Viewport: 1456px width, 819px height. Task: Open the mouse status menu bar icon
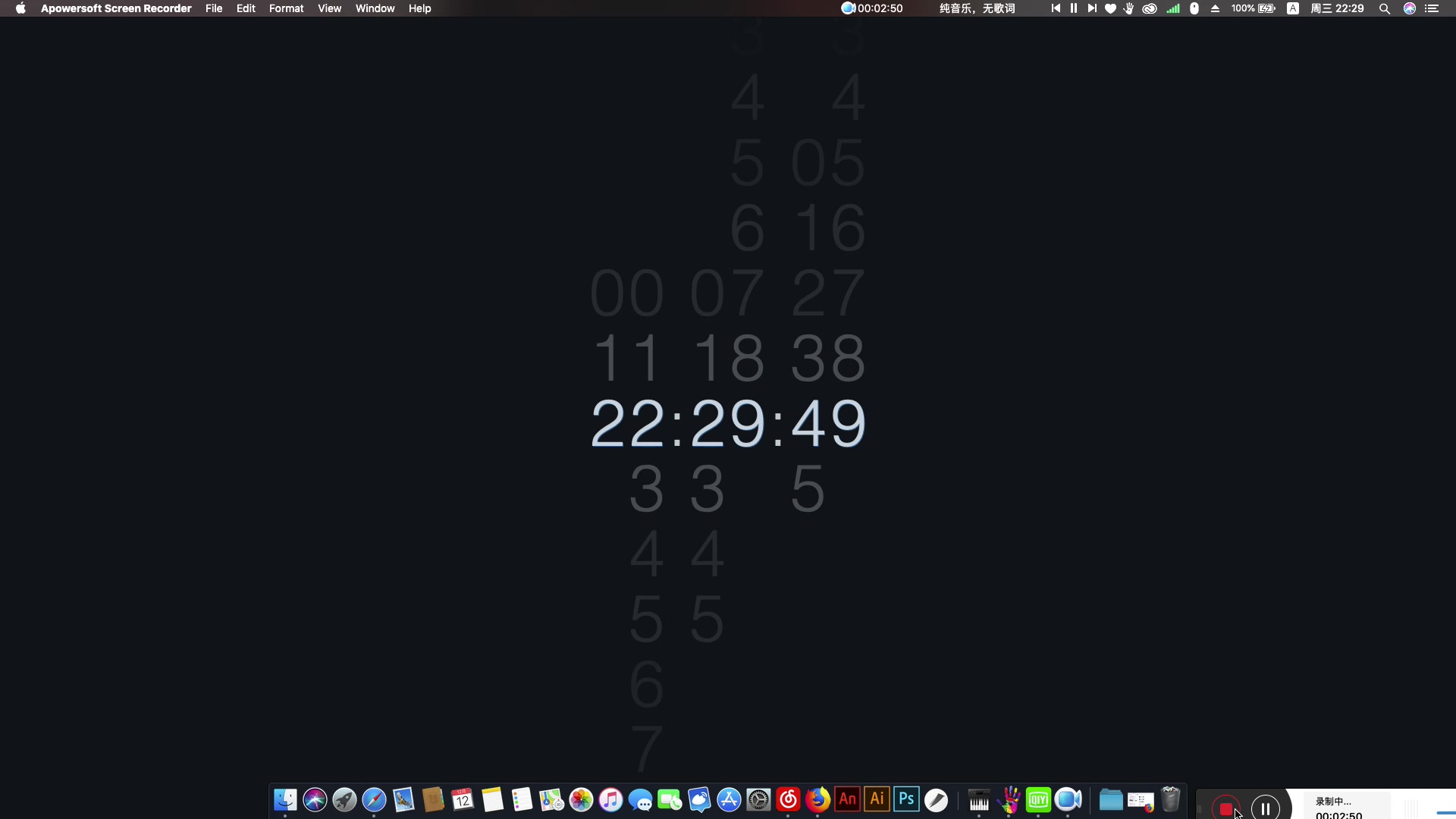click(1194, 8)
